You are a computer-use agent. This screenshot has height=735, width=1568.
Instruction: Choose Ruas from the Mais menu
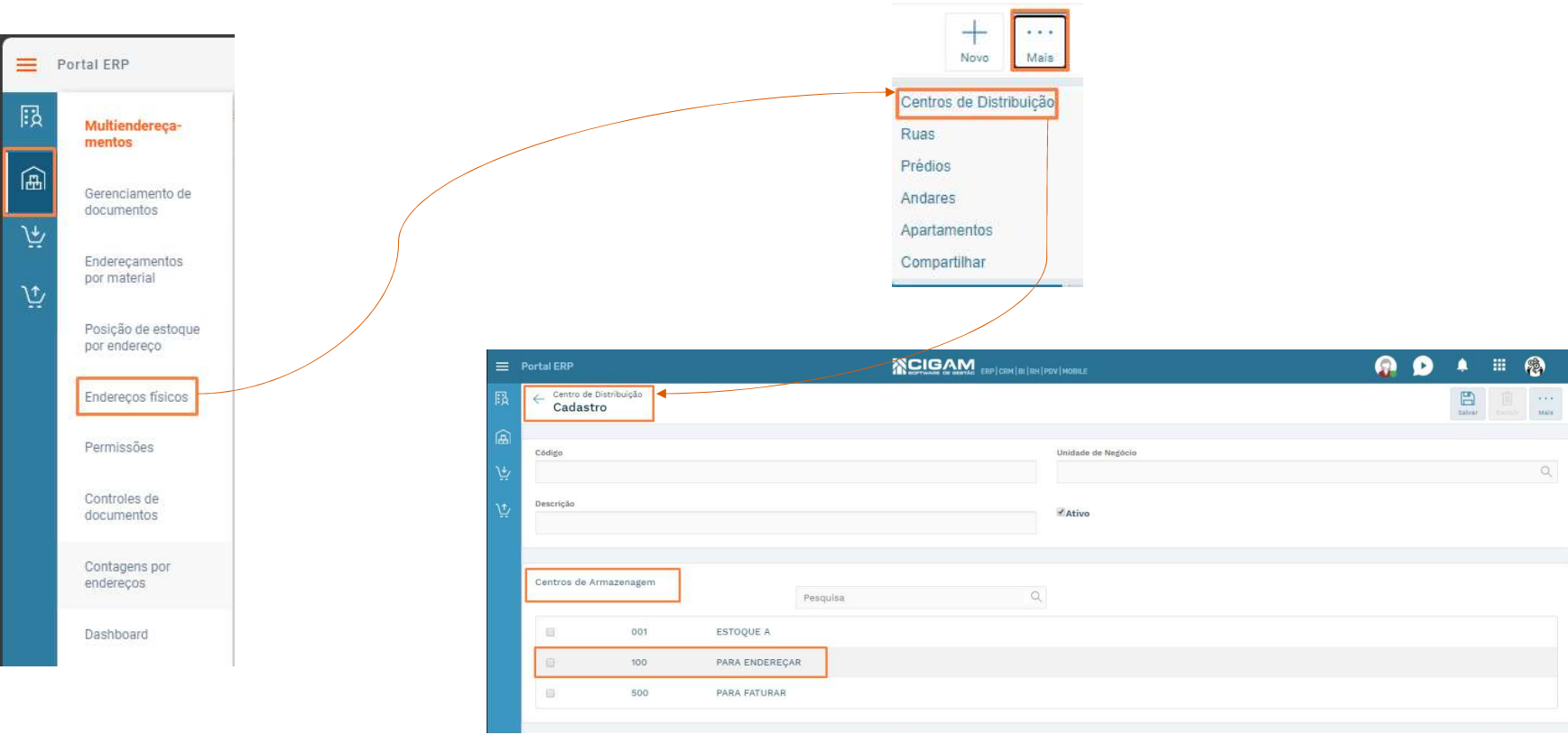pos(917,135)
